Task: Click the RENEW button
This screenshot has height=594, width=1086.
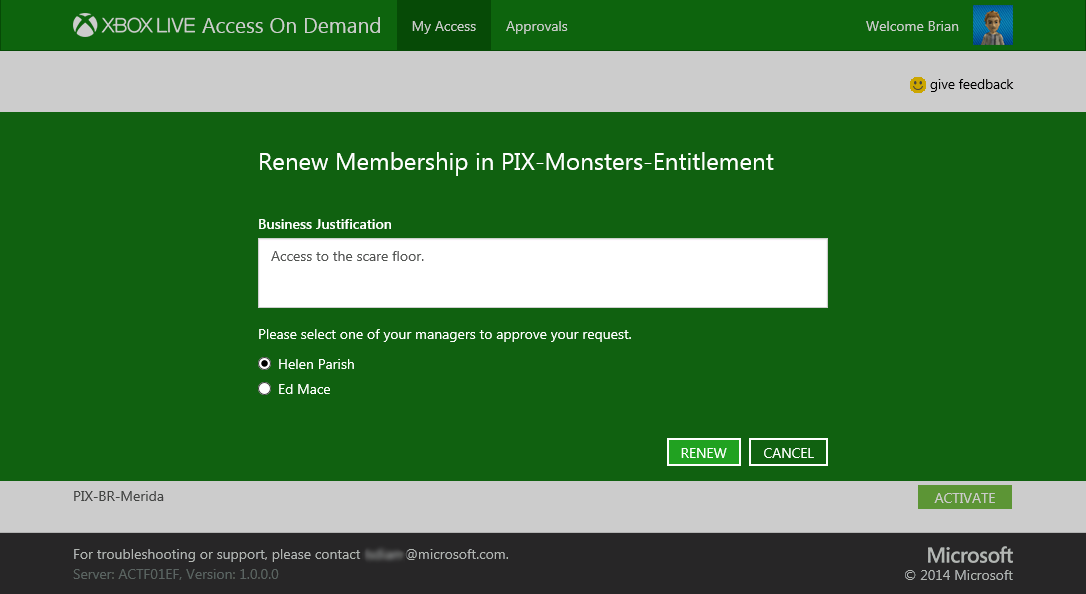Action: tap(704, 452)
